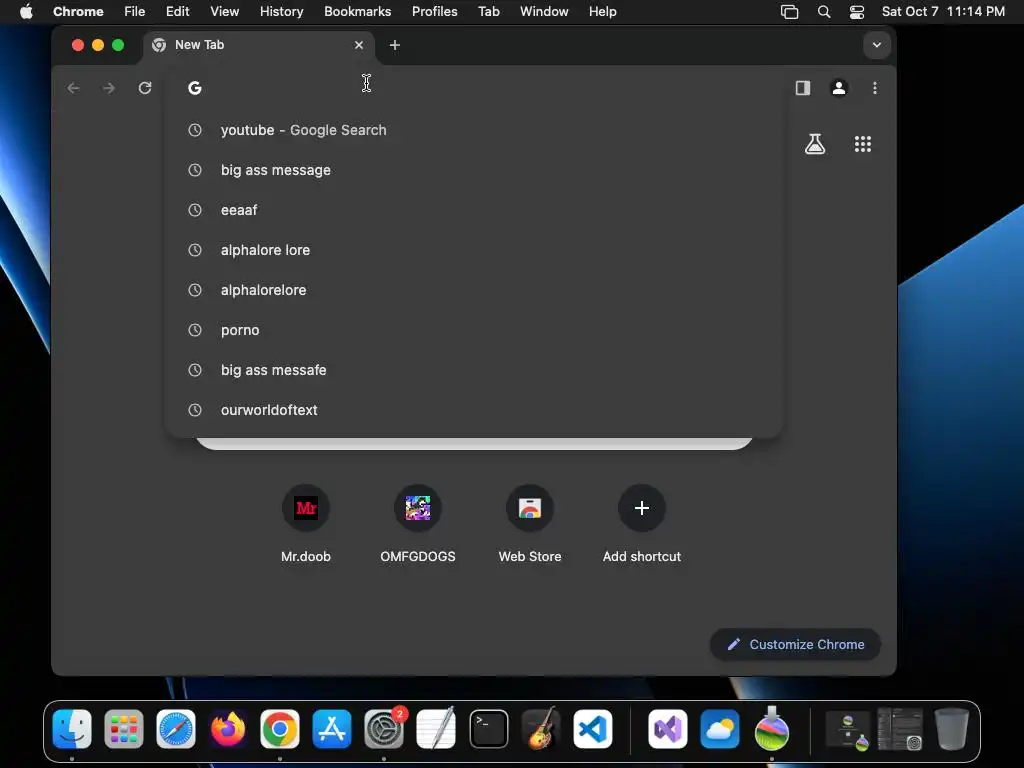The height and width of the screenshot is (768, 1024).
Task: Click the Add shortcut button
Action: (x=642, y=523)
